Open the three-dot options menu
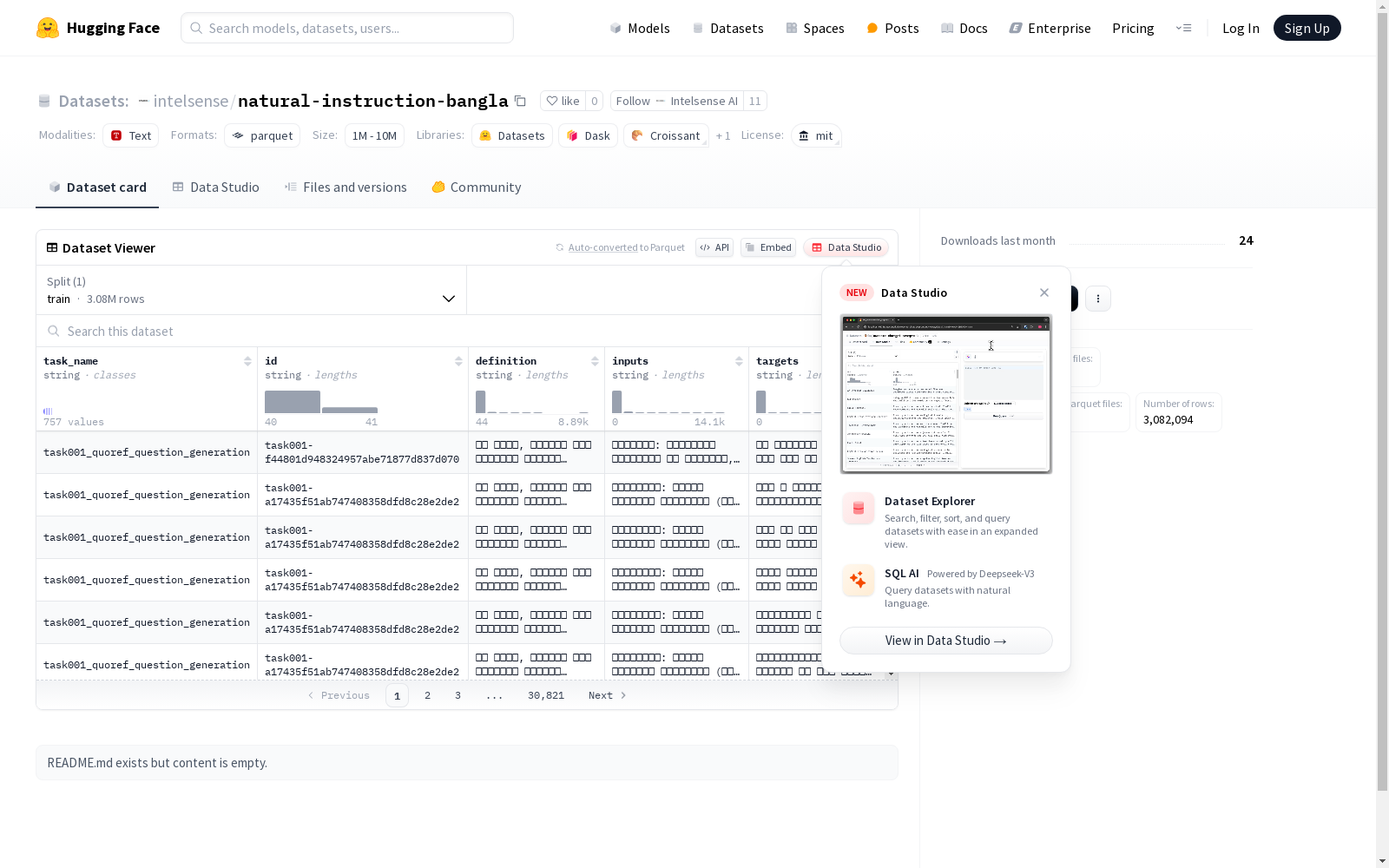The width and height of the screenshot is (1389, 868). click(1098, 299)
